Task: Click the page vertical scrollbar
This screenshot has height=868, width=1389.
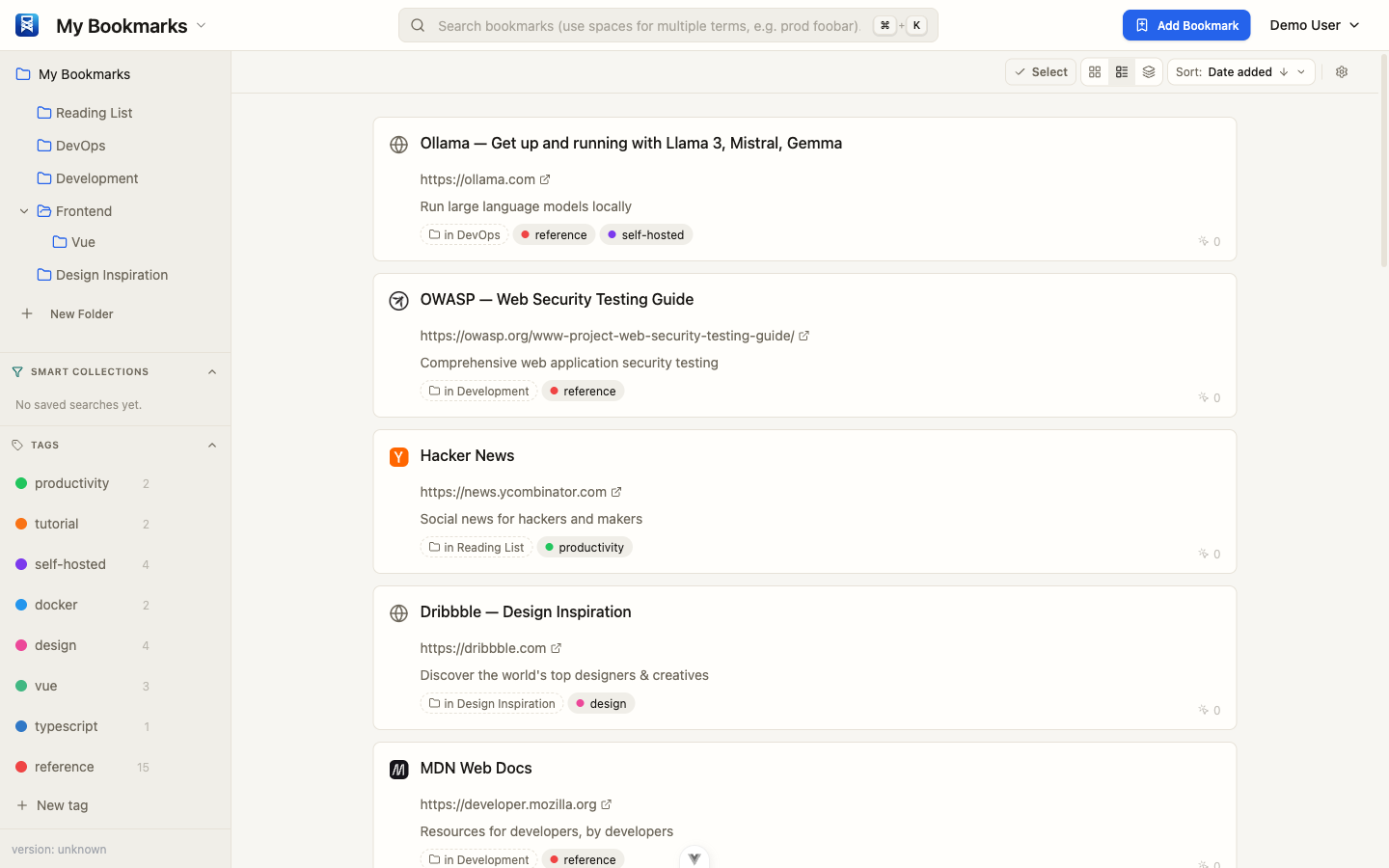Action: click(1384, 160)
